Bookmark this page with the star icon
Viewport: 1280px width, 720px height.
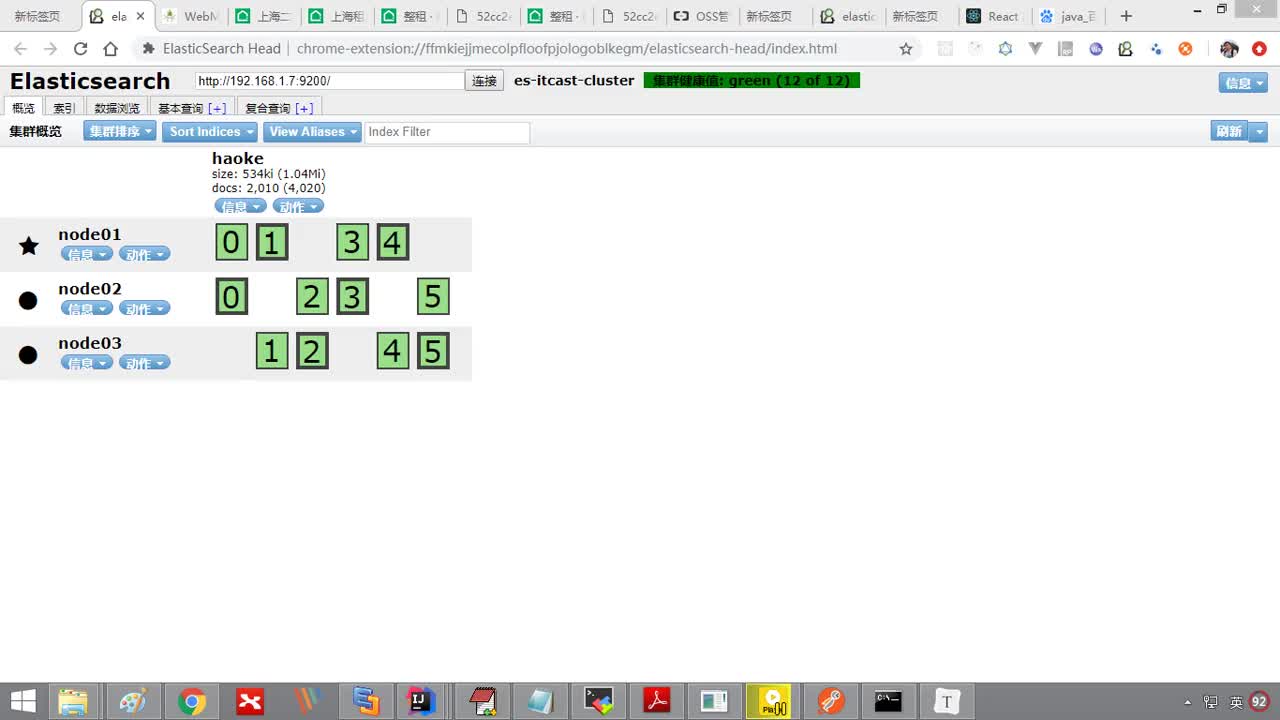pos(906,48)
